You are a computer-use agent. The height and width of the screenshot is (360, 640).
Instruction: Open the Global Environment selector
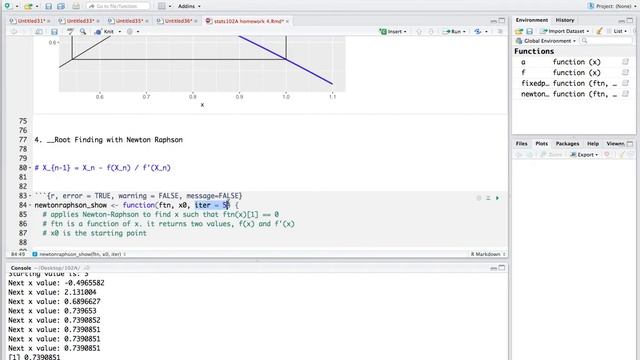coord(546,41)
